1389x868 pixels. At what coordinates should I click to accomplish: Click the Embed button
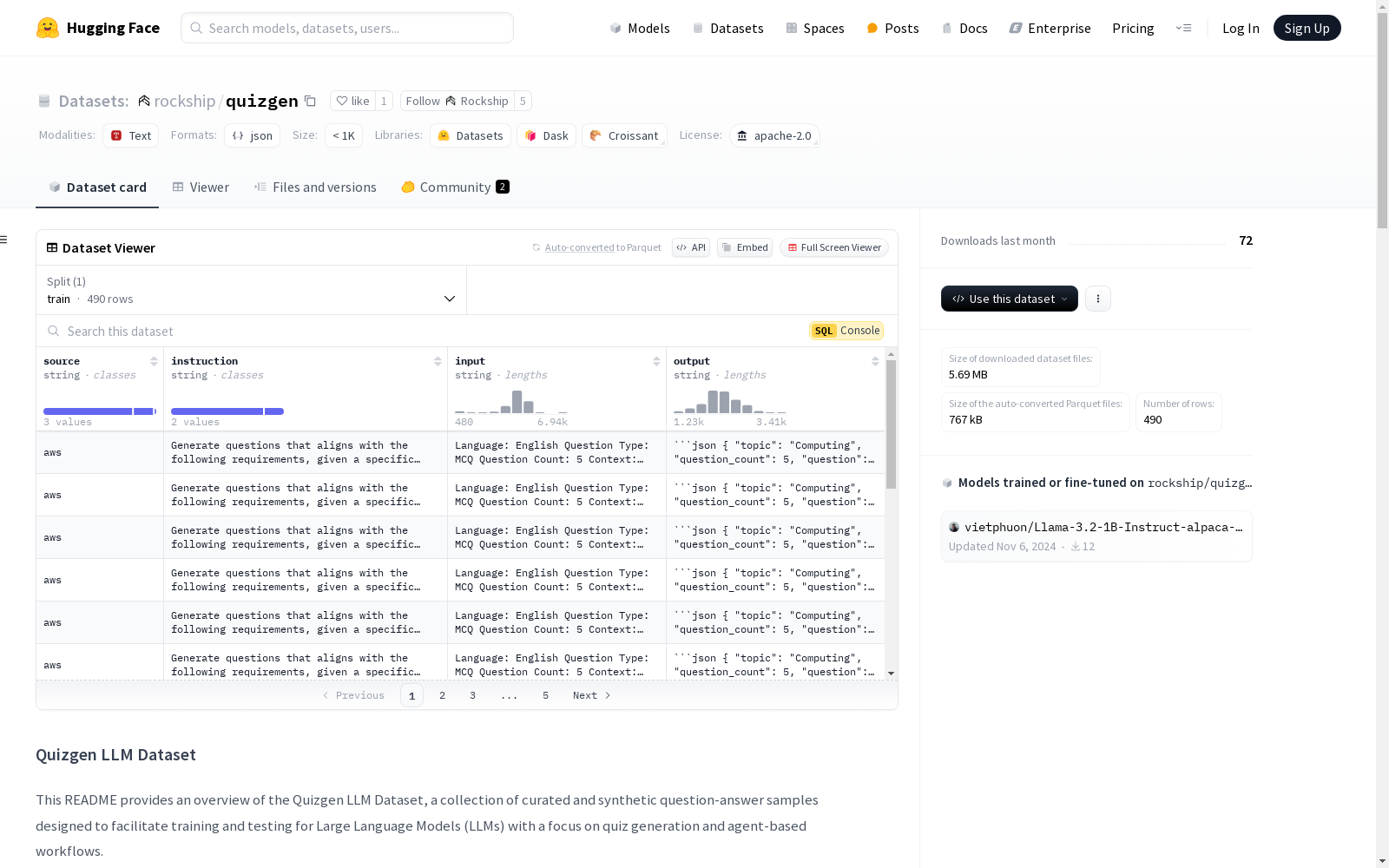pos(745,247)
